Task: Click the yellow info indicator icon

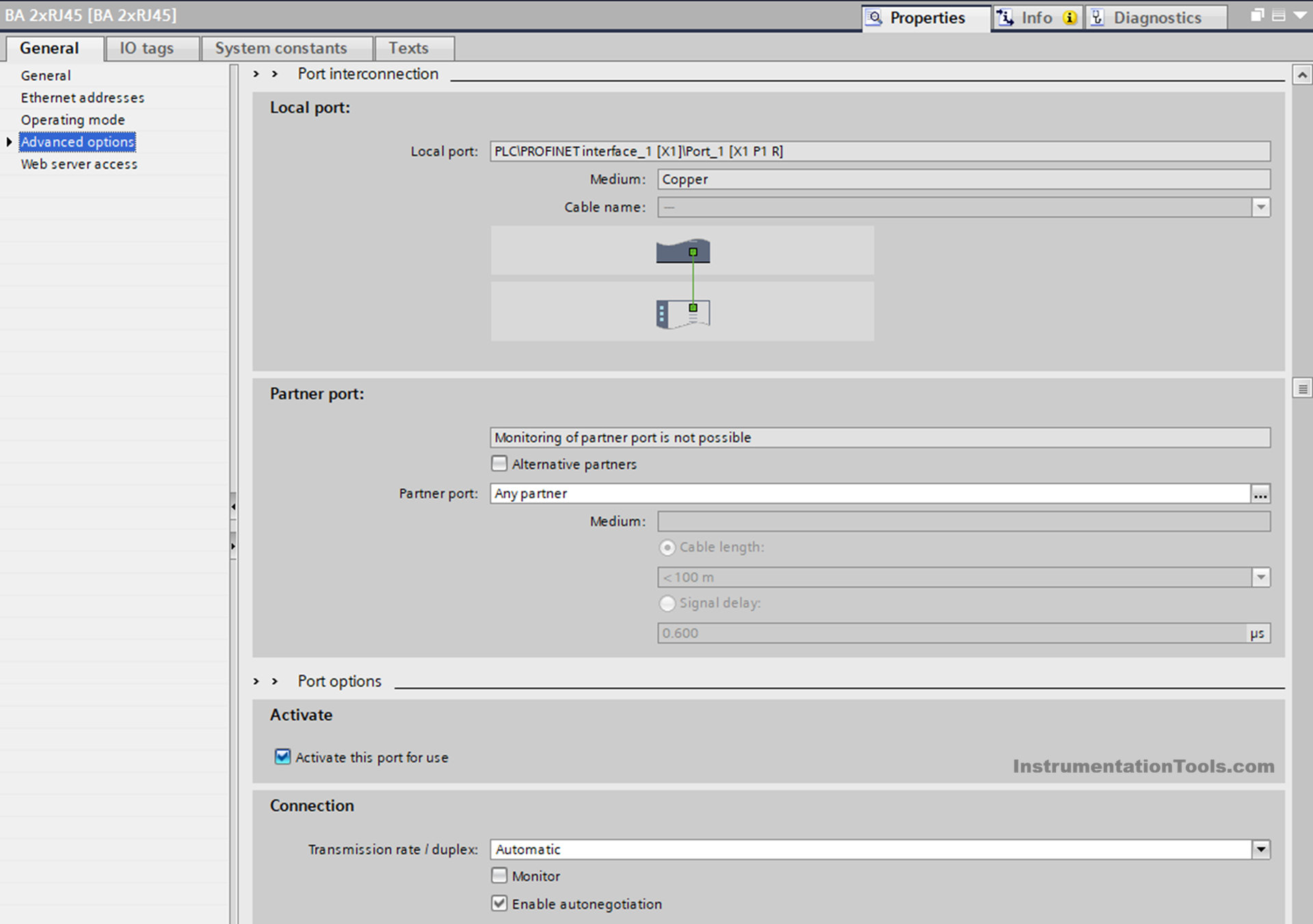Action: pyautogui.click(x=1070, y=18)
